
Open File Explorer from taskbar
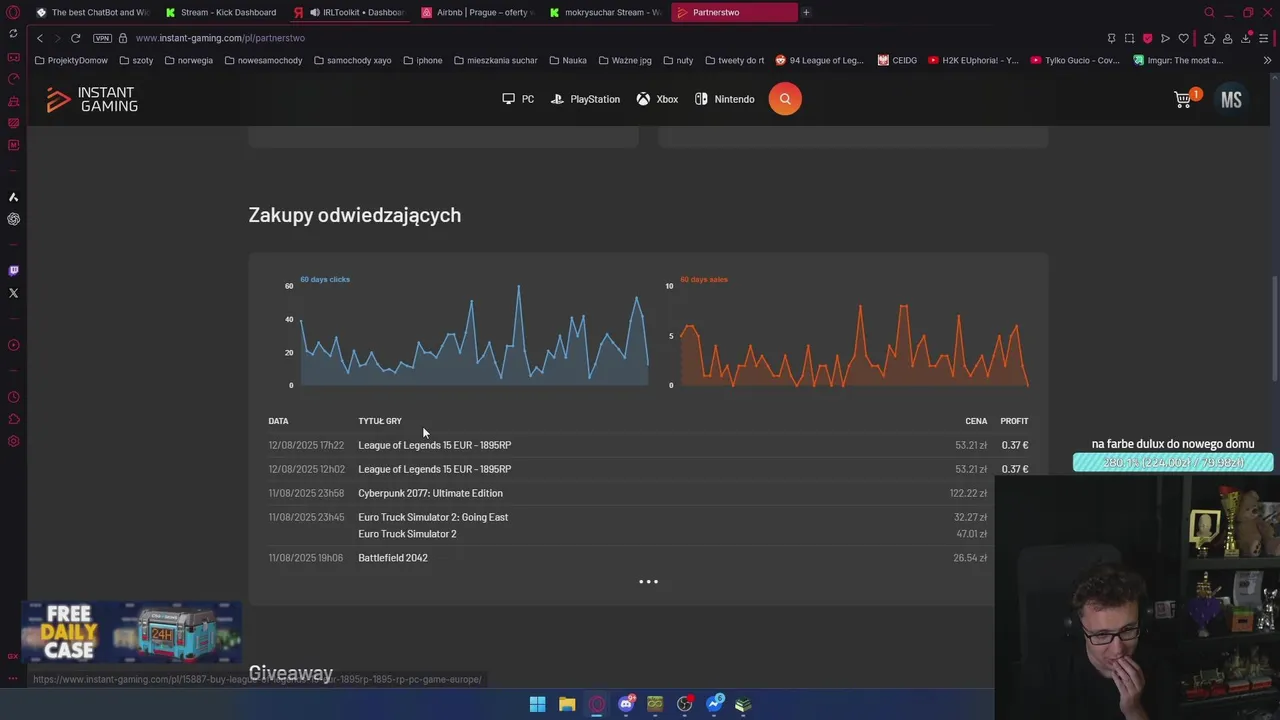click(x=567, y=704)
